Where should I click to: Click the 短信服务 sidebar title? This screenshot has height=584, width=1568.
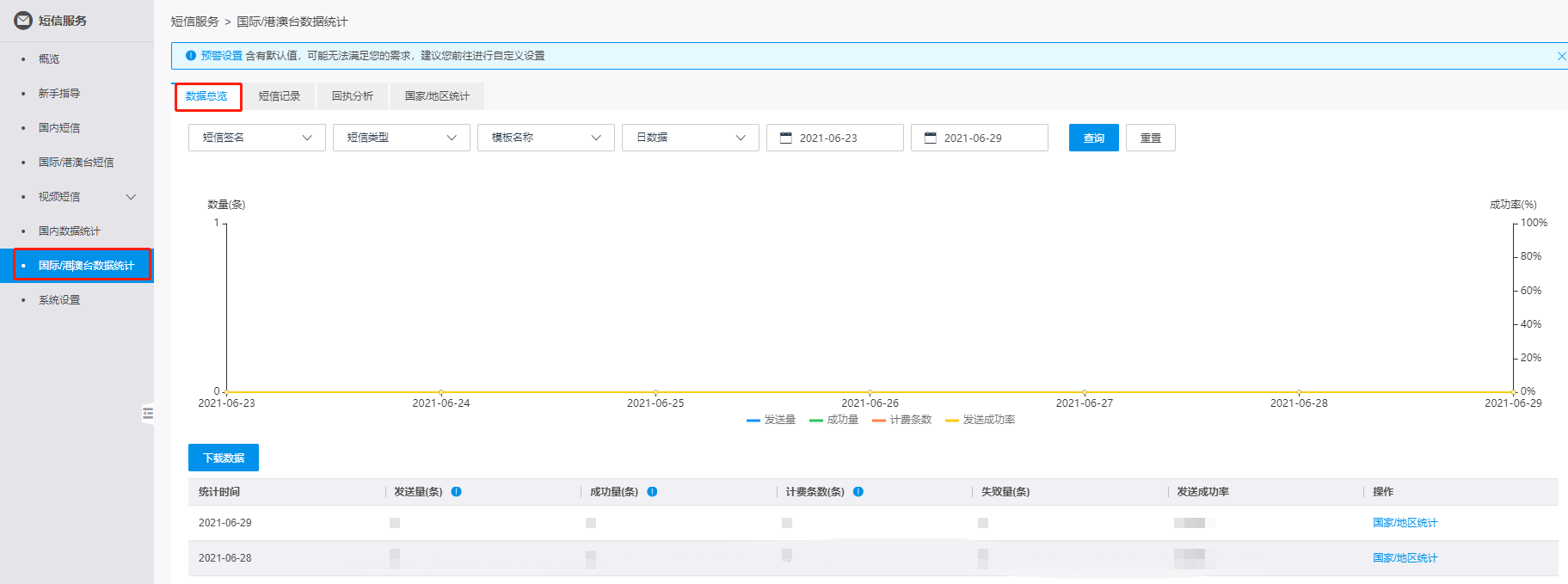(x=63, y=21)
